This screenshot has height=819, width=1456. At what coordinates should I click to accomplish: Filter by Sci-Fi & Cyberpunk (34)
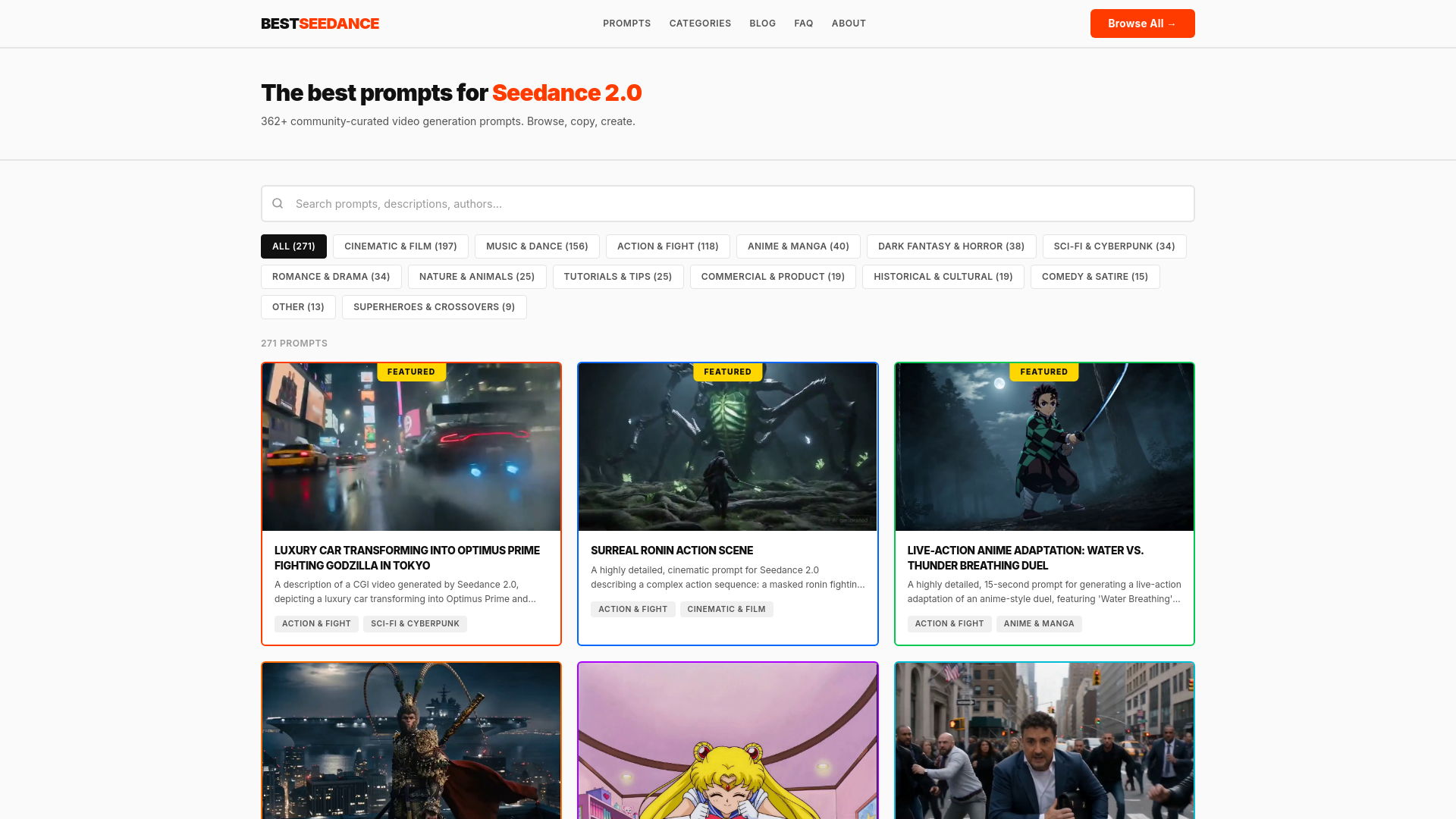1114,246
